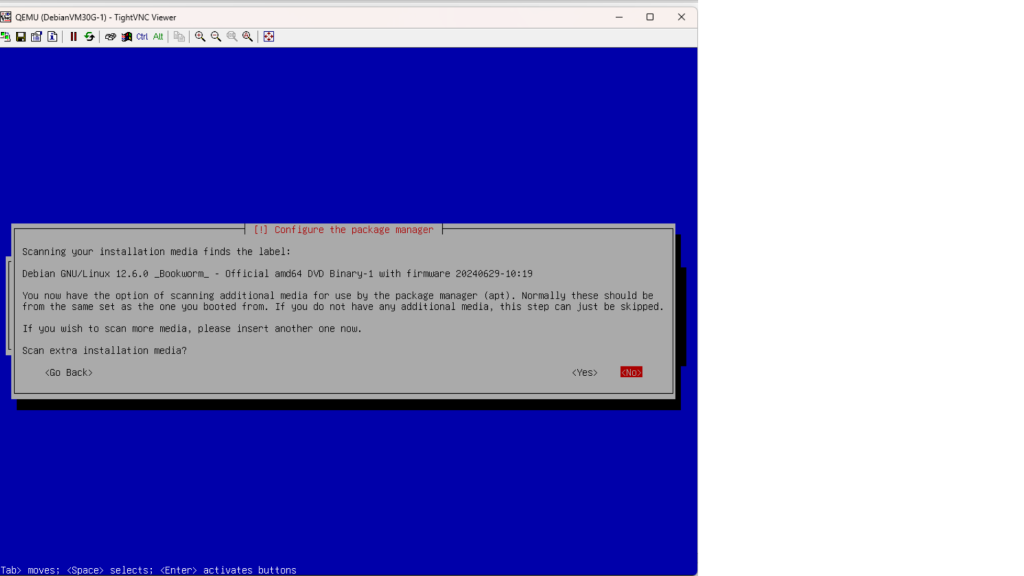Refresh the remote screen
This screenshot has height=576, width=1024.
(x=89, y=37)
